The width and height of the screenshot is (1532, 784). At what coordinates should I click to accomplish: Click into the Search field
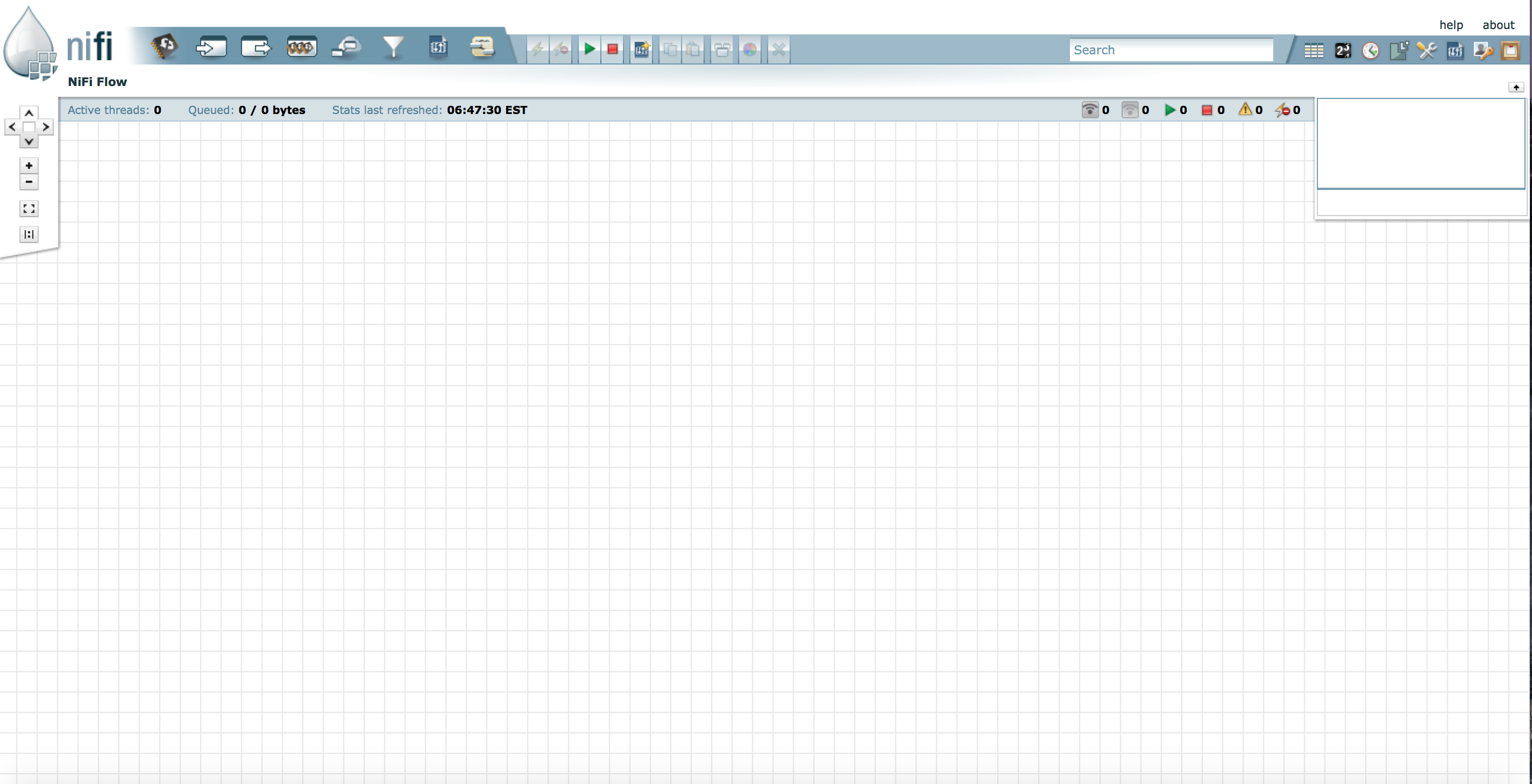(x=1171, y=50)
